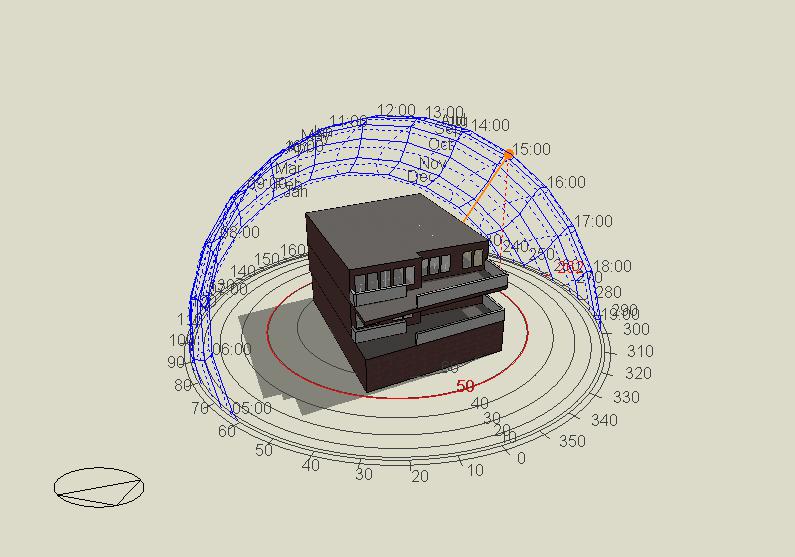795x557 pixels.
Task: Click the "0" azimuth label
Action: click(521, 458)
